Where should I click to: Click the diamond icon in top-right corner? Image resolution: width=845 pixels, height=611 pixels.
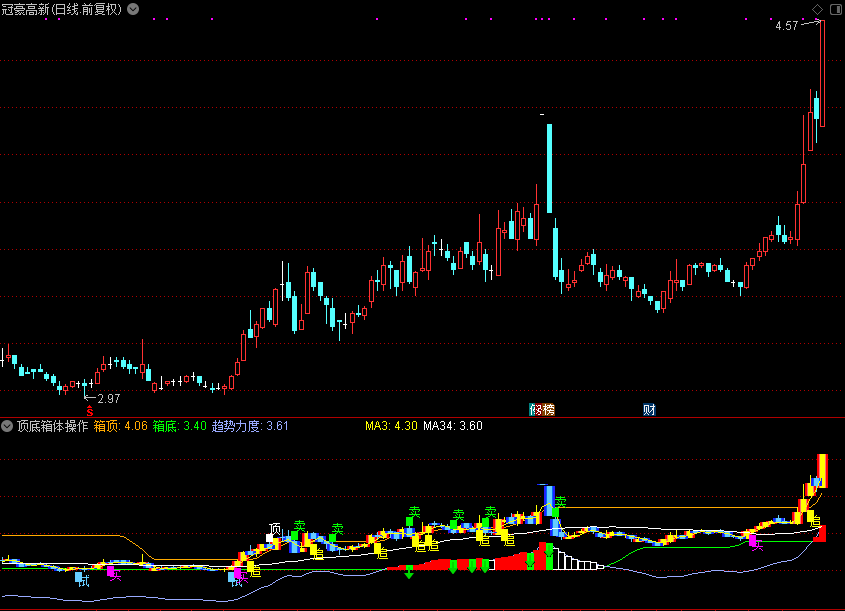(818, 9)
